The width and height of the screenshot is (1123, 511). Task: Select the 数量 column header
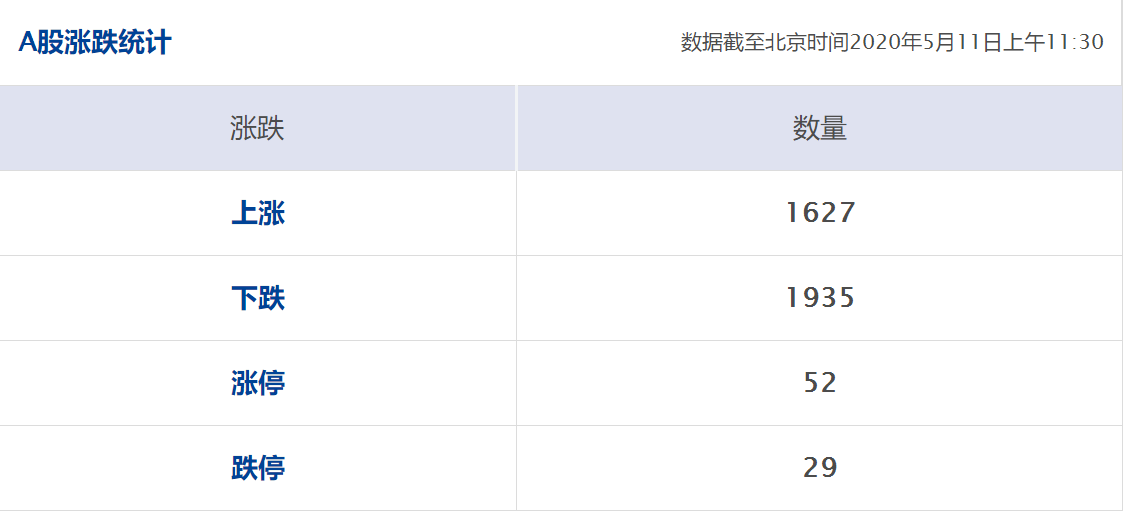[x=819, y=128]
